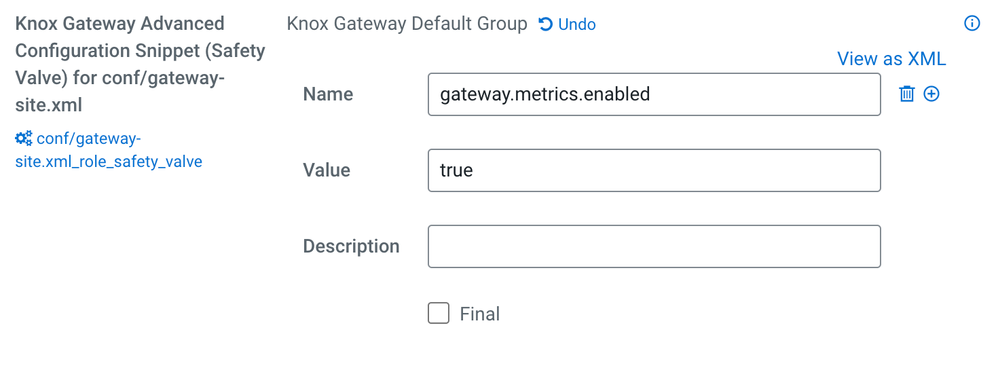Click the circular undo arrow icon
998x372 pixels.
(545, 24)
